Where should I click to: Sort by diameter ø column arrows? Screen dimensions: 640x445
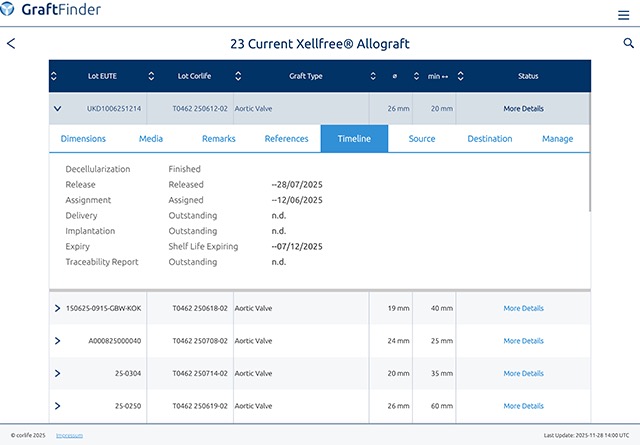tap(372, 76)
